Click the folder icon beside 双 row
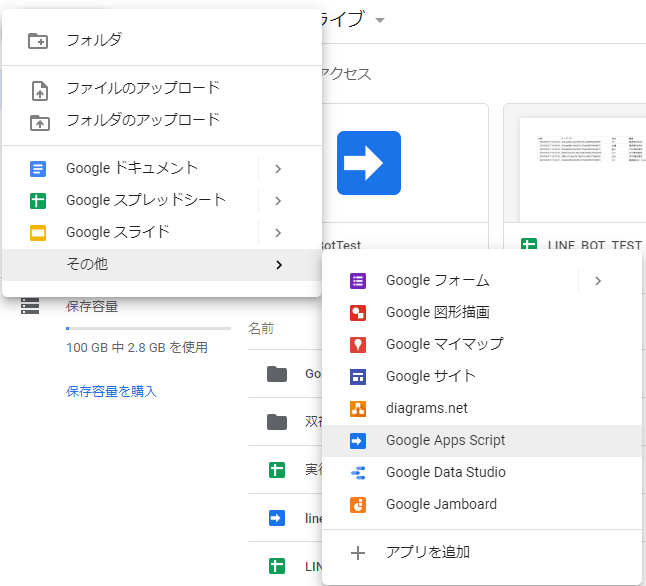 (x=277, y=422)
